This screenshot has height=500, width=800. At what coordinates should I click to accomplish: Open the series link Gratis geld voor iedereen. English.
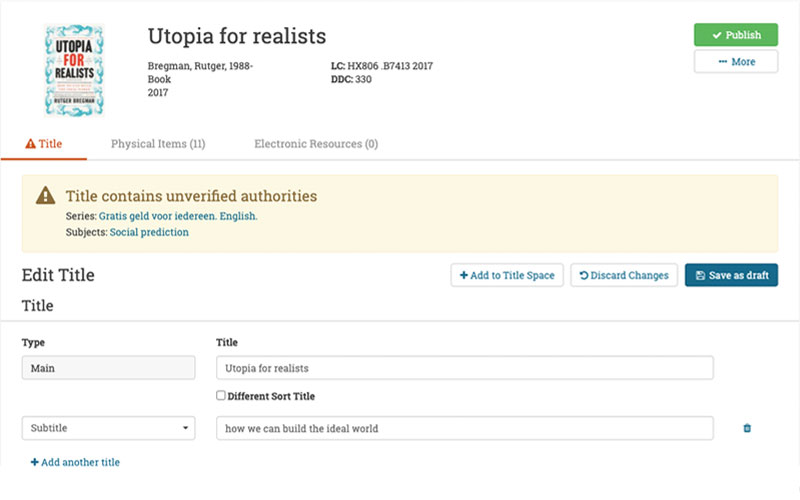178,216
